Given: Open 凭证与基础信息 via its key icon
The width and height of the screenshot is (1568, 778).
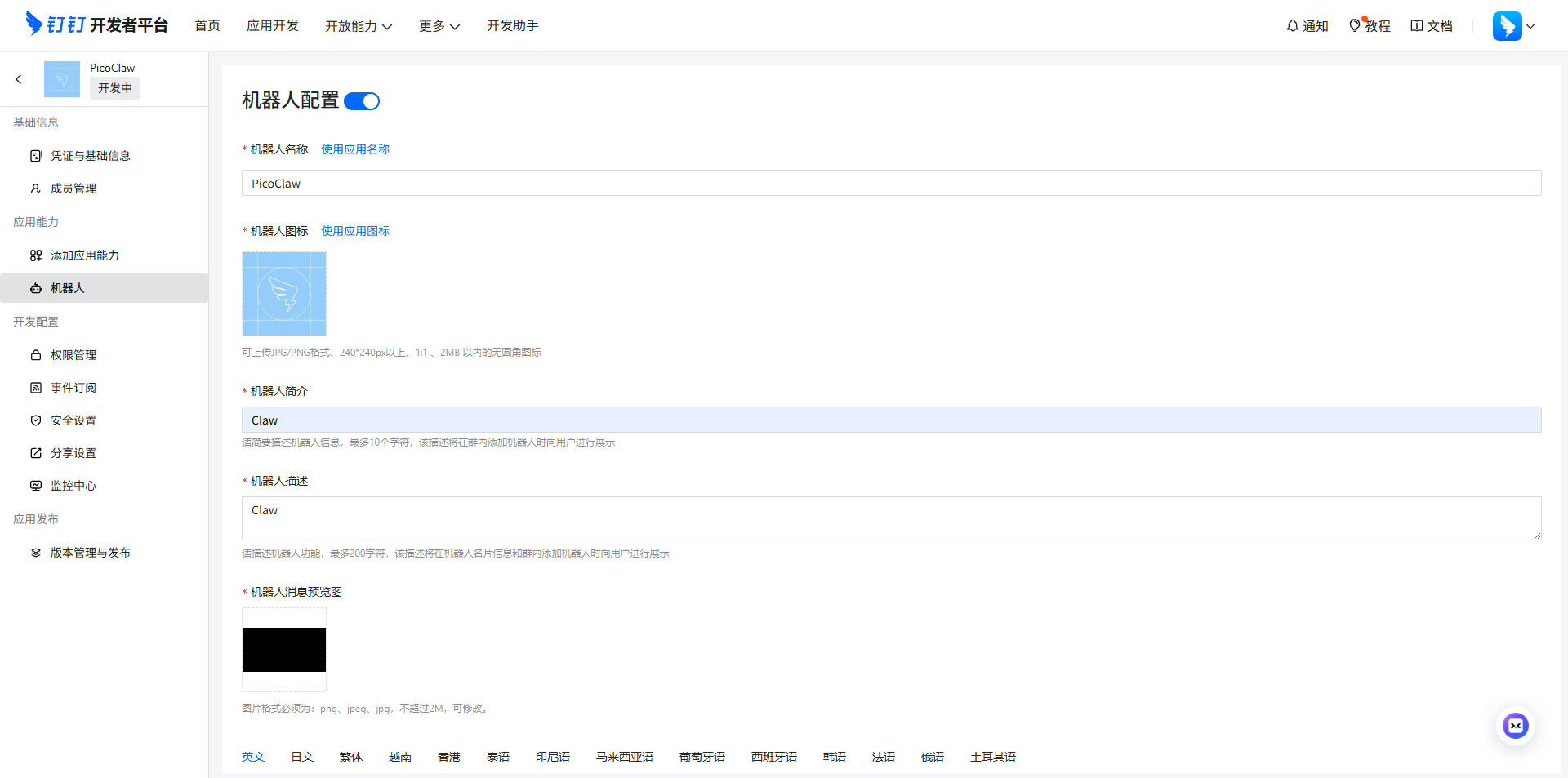Looking at the screenshot, I should tap(36, 155).
